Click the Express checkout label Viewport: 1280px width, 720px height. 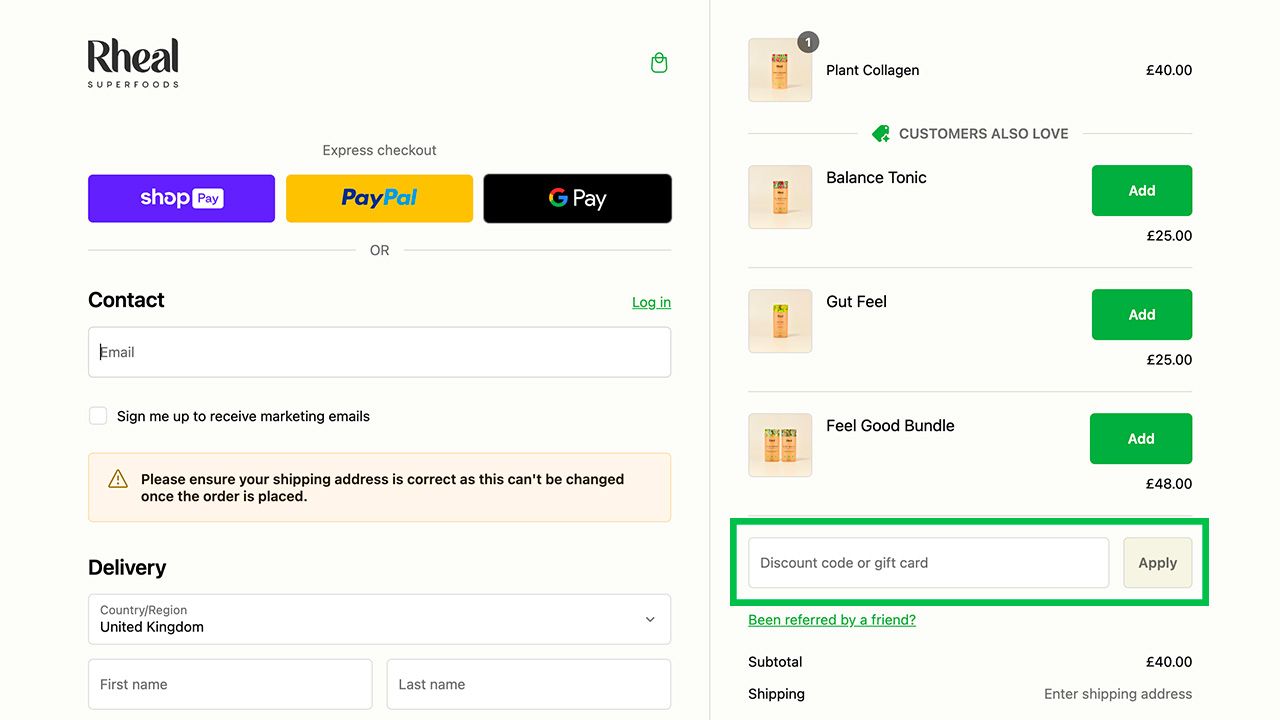click(x=379, y=150)
